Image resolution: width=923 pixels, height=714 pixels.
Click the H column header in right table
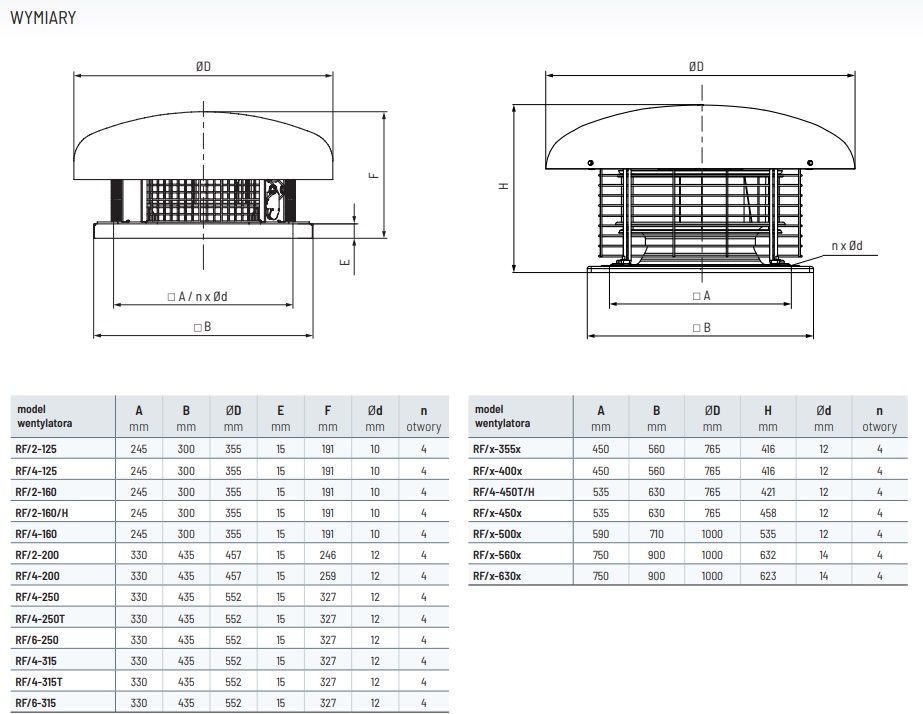coord(768,410)
